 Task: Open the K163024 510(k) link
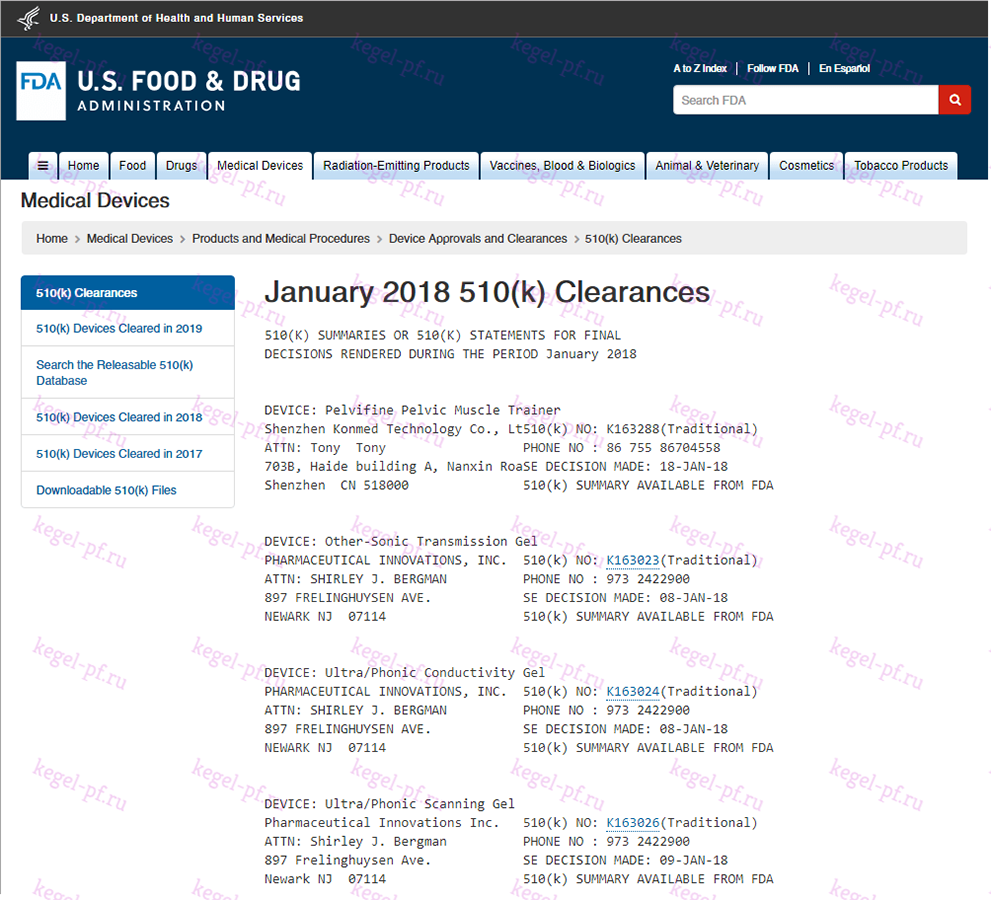pos(633,691)
